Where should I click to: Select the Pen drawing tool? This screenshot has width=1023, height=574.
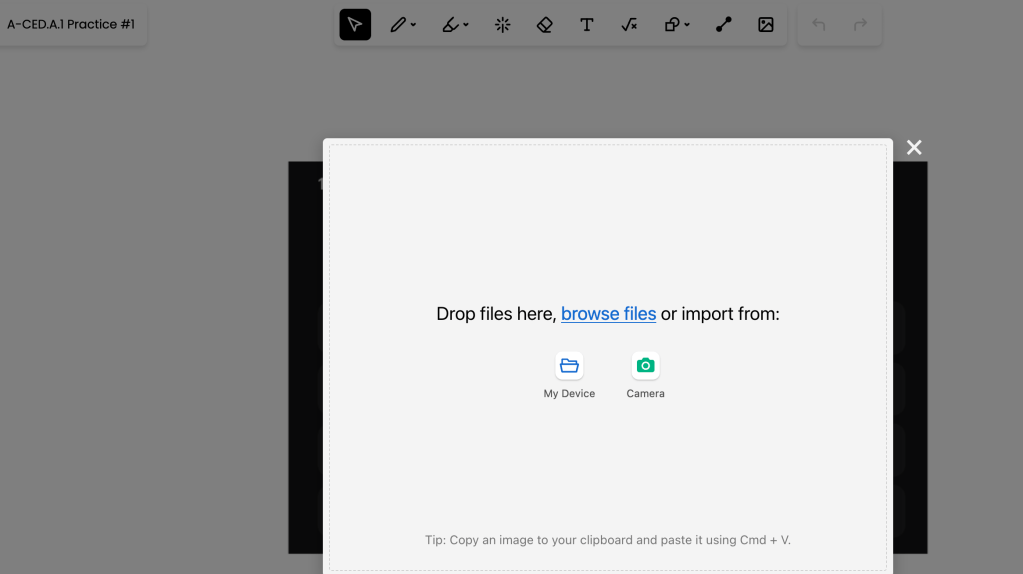click(398, 25)
